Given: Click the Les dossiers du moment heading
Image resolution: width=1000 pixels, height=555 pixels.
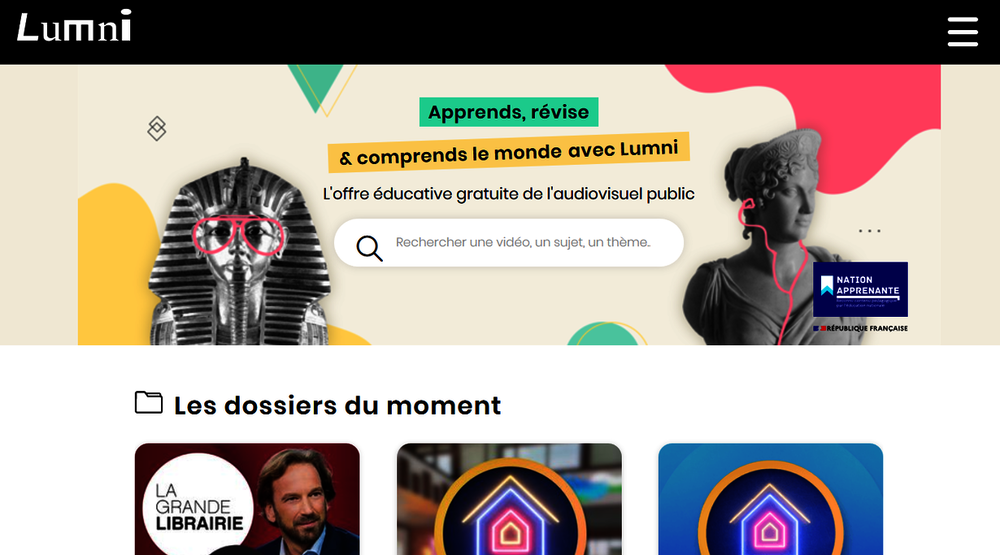Looking at the screenshot, I should point(337,406).
